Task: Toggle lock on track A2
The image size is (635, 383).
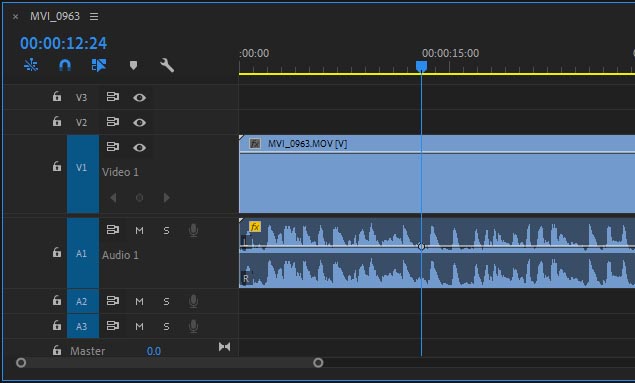Action: pos(57,300)
